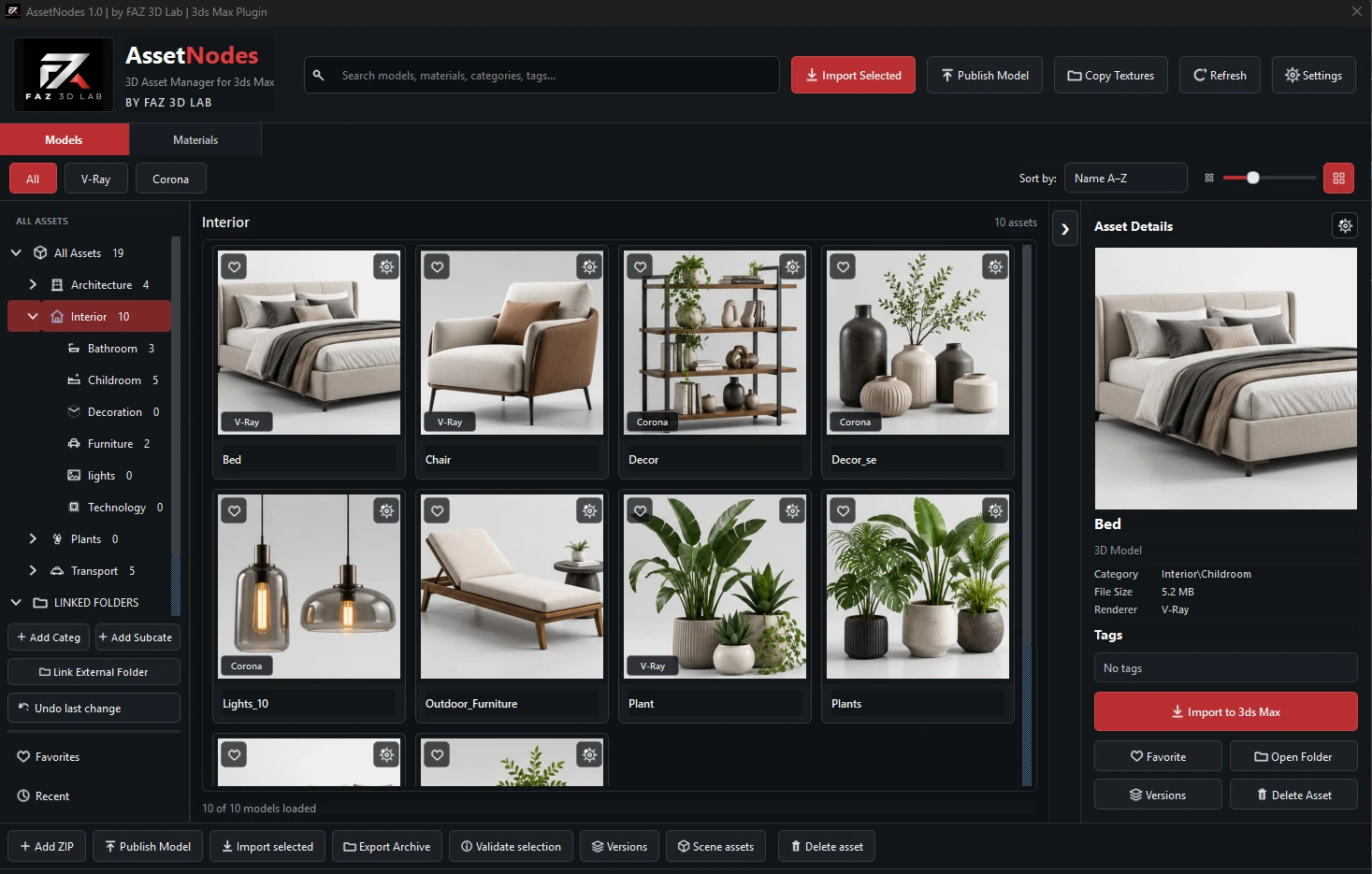The image size is (1372, 874).
Task: Open settings gear on Outdoor_Furniture card
Action: pyautogui.click(x=589, y=511)
